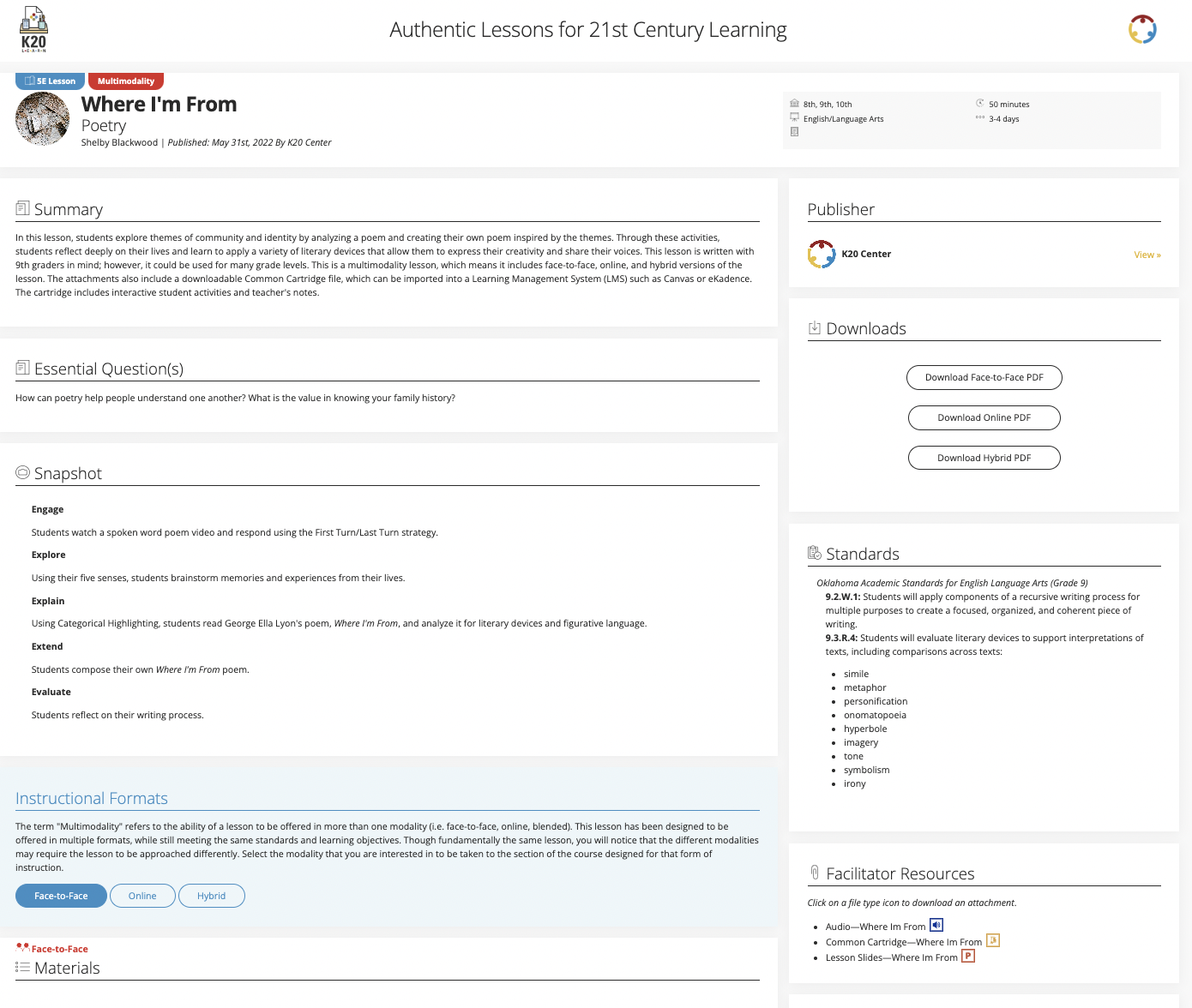Click the Standards section icon
This screenshot has width=1192, height=1008.
tap(815, 554)
